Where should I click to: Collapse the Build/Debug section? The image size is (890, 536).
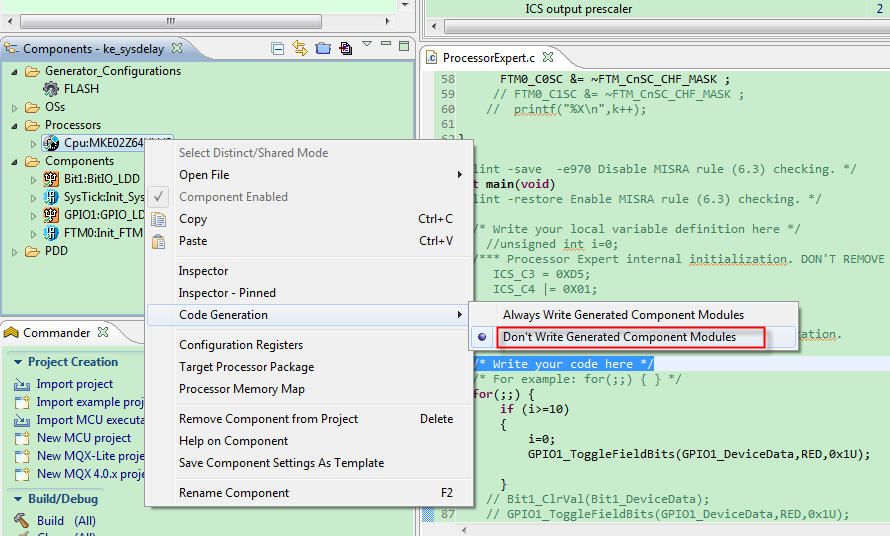pyautogui.click(x=18, y=499)
